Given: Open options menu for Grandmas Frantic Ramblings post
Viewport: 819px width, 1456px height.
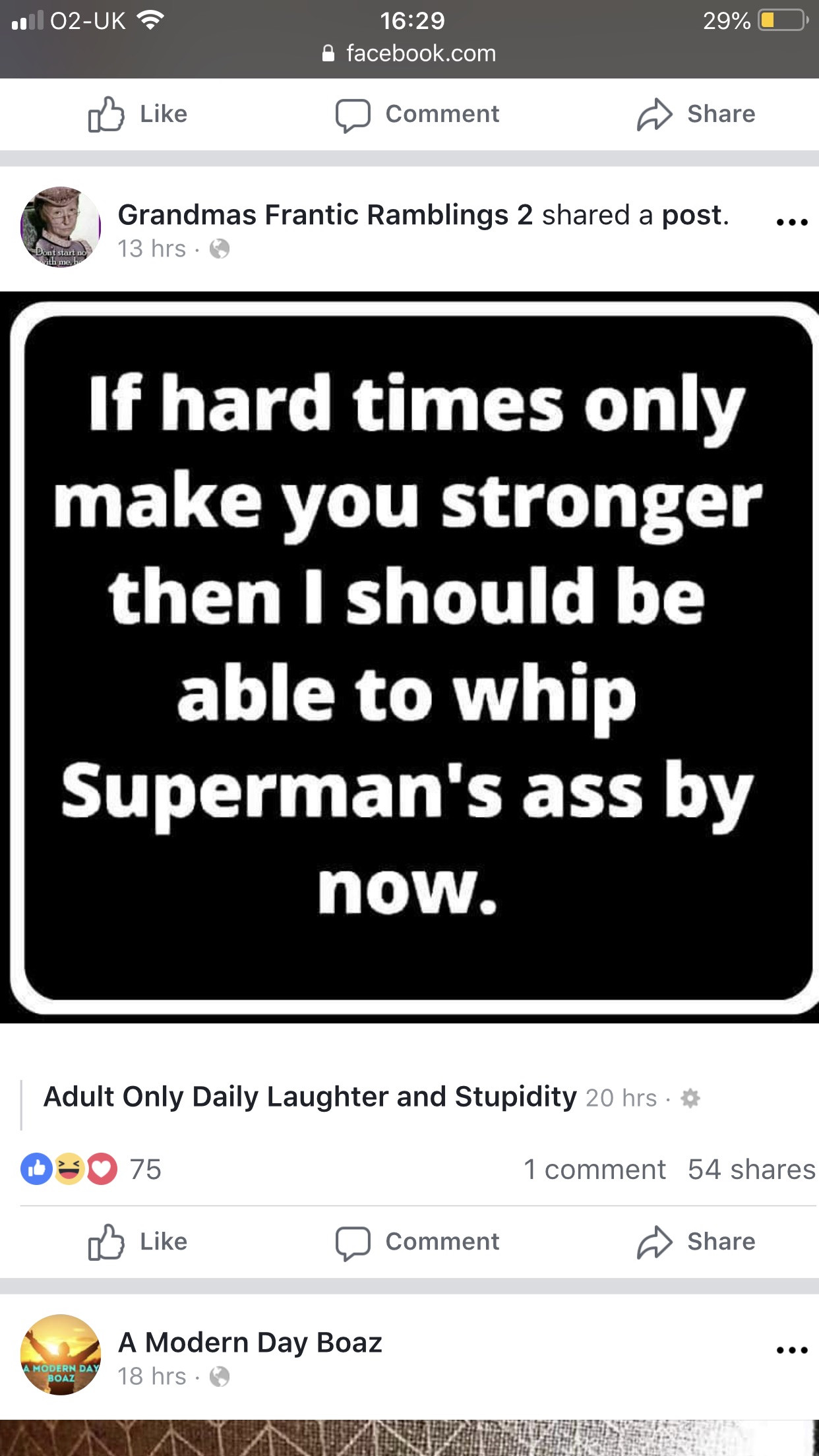Looking at the screenshot, I should pos(792,222).
